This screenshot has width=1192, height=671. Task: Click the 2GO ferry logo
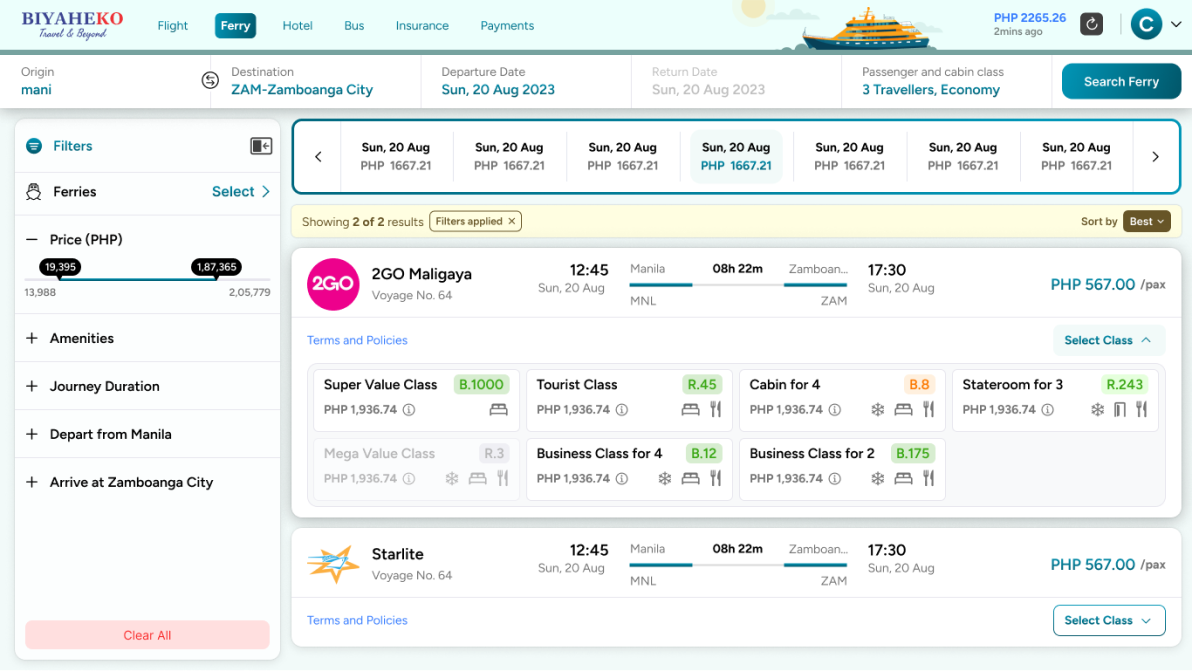[x=332, y=284]
